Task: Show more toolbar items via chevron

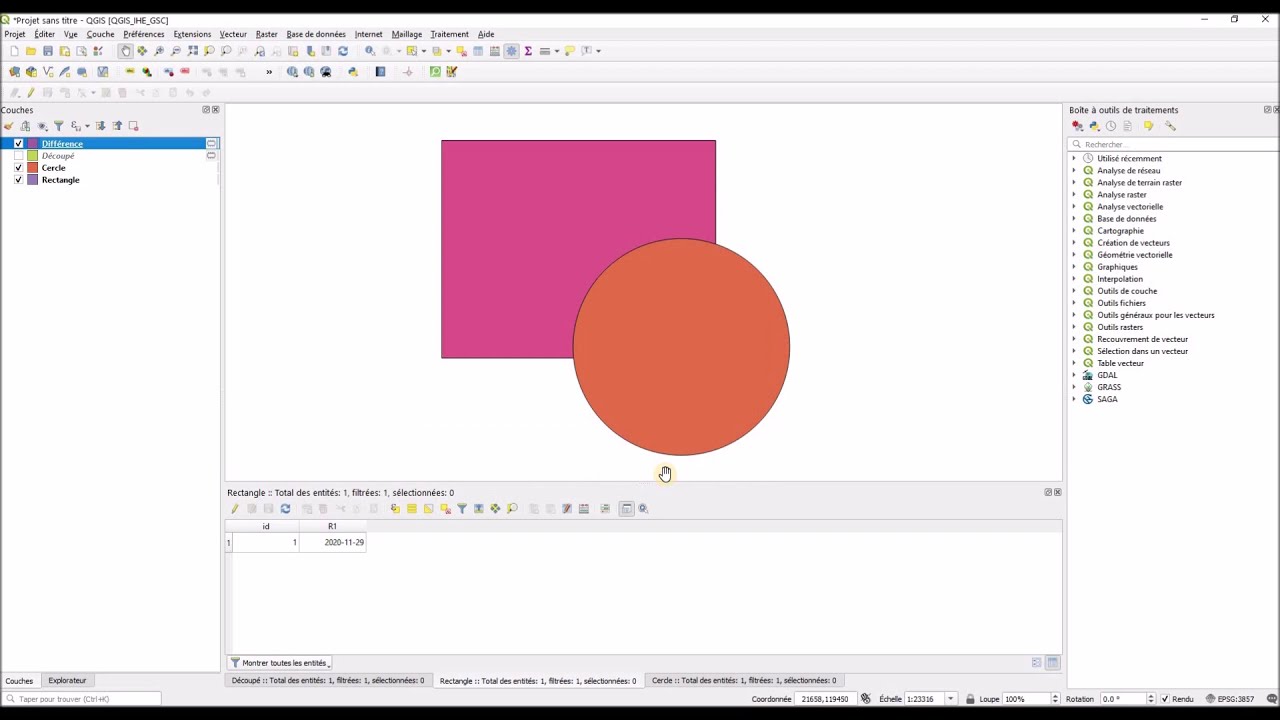Action: (x=269, y=72)
